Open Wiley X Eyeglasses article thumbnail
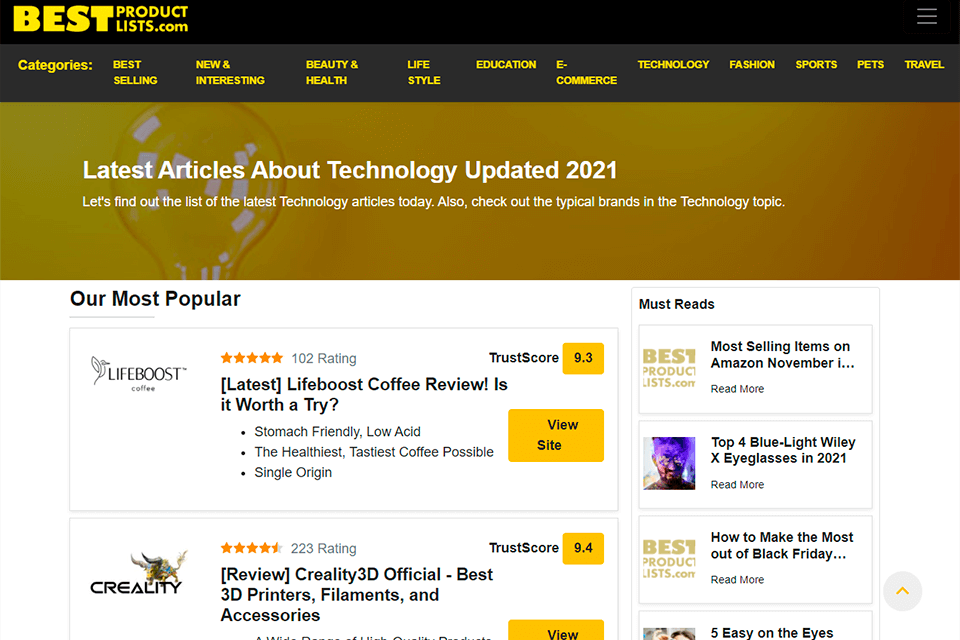Viewport: 960px width, 640px height. pos(669,463)
